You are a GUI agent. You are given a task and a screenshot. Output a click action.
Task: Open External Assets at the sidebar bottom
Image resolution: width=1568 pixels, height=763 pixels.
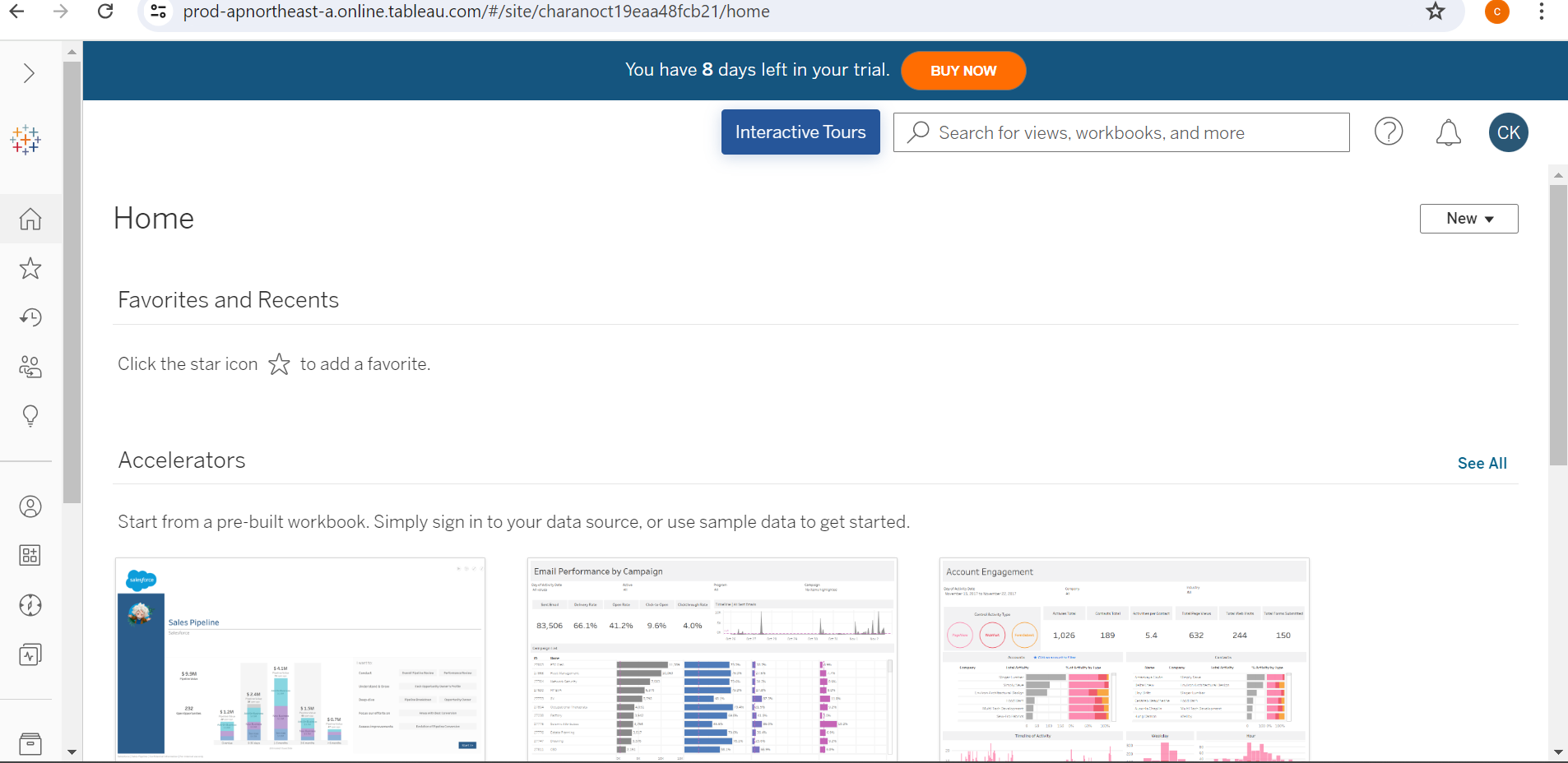click(x=30, y=743)
